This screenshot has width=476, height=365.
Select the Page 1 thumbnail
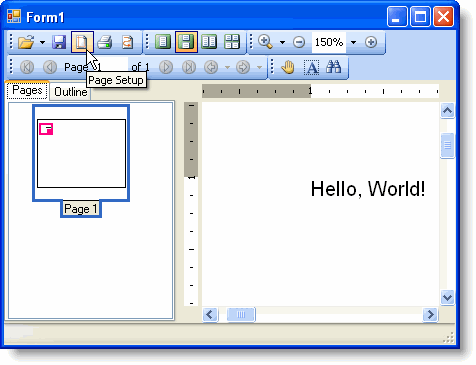(81, 153)
